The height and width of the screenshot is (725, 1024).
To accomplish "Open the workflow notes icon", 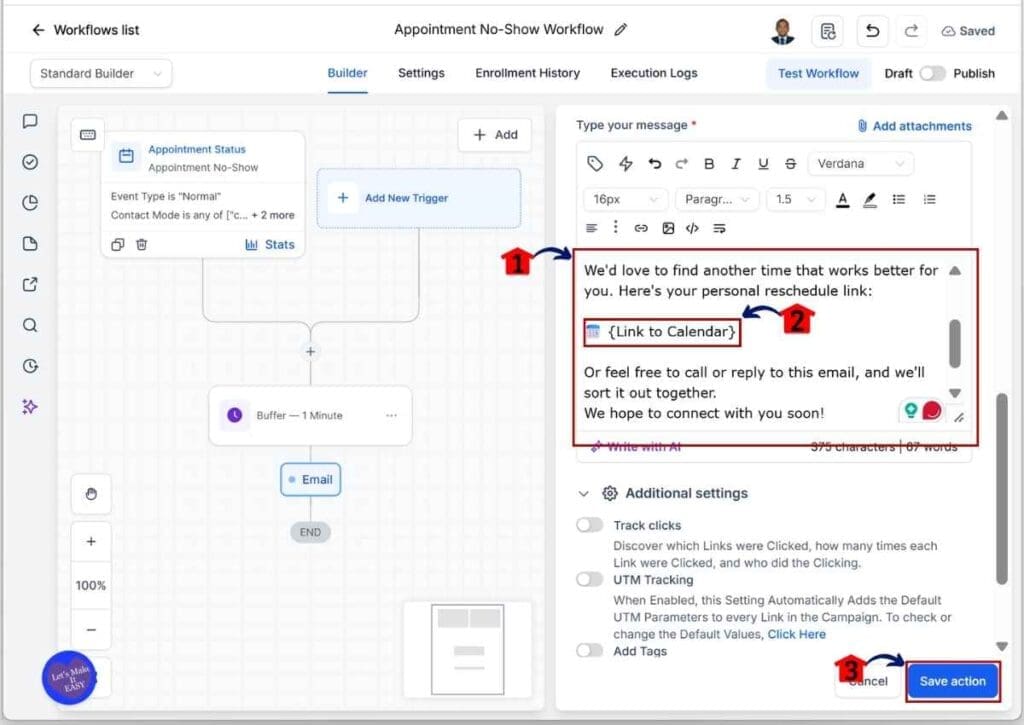I will [827, 31].
